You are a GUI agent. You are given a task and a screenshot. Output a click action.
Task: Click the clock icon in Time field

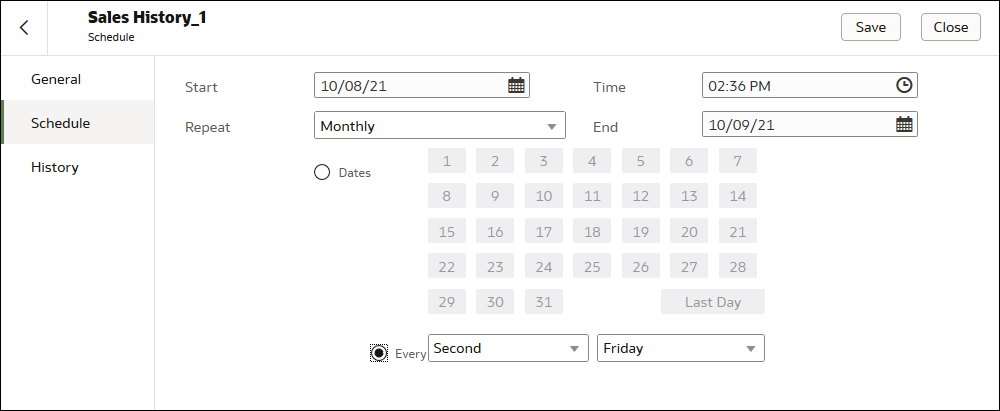[x=904, y=86]
